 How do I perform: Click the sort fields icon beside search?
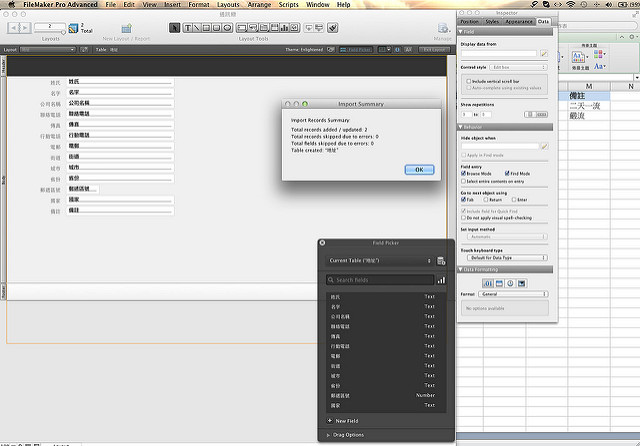[x=441, y=280]
